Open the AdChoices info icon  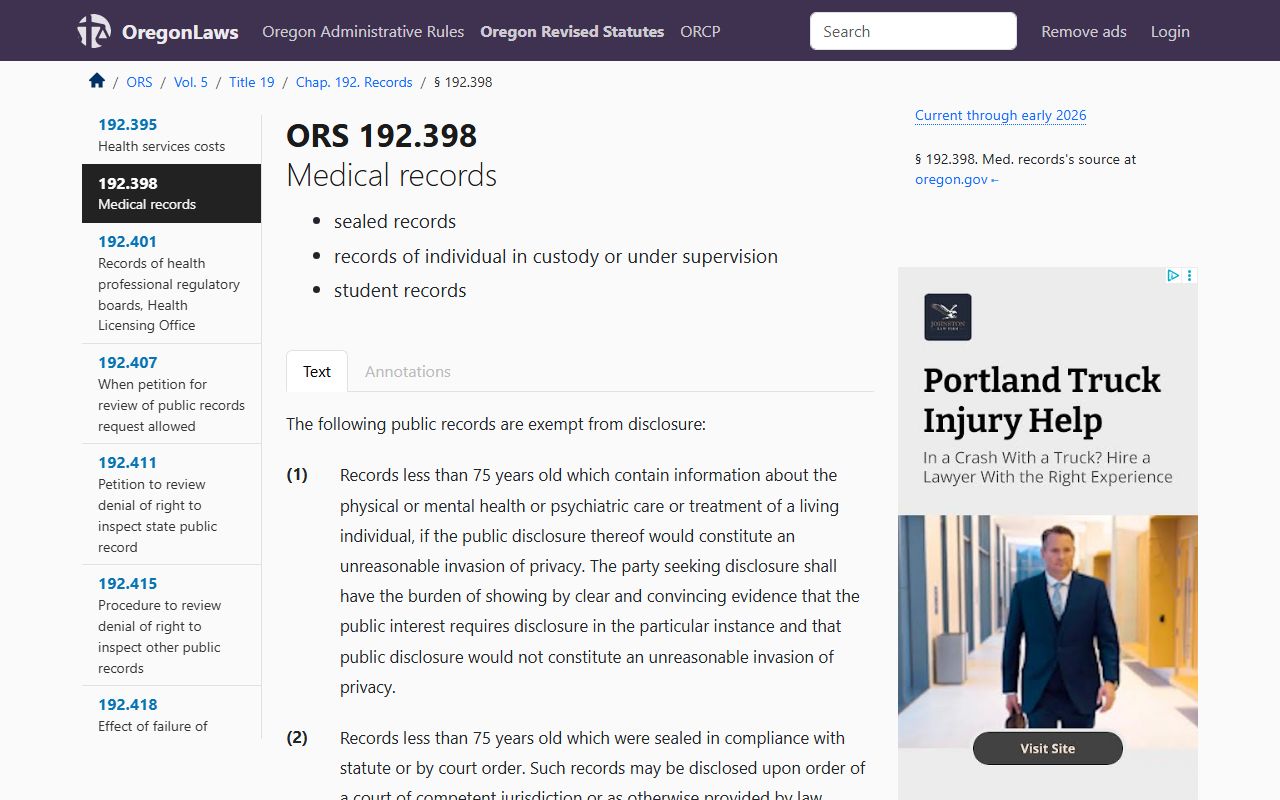tap(1174, 275)
